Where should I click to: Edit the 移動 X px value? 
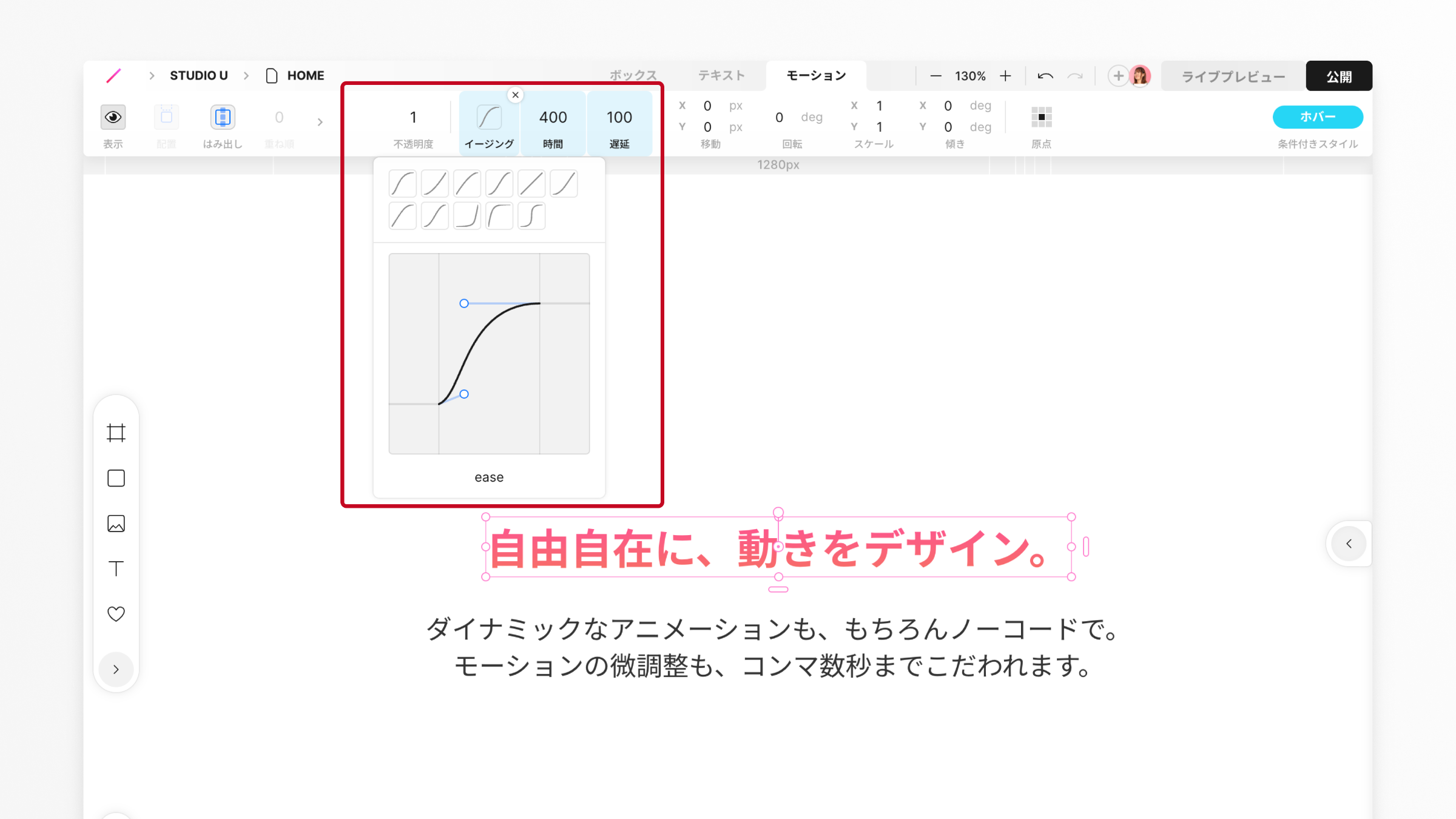pyautogui.click(x=707, y=106)
